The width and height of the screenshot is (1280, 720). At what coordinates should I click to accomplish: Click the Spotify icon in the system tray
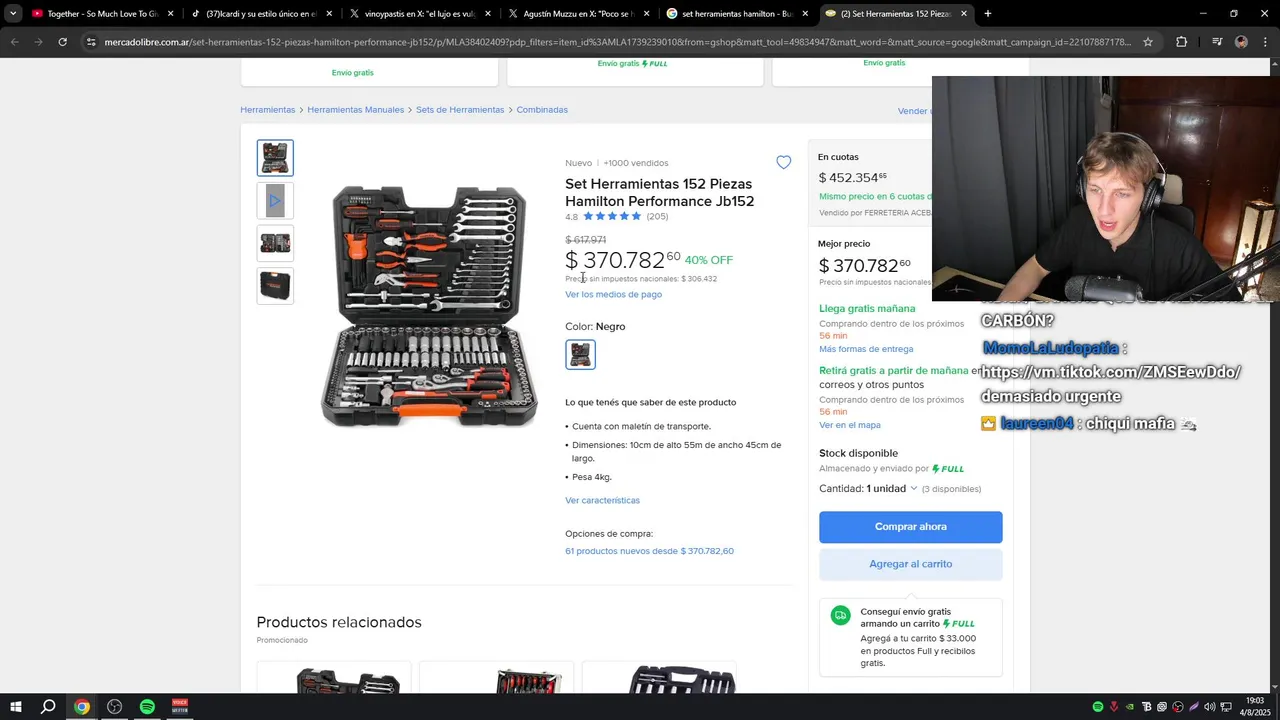[1098, 707]
